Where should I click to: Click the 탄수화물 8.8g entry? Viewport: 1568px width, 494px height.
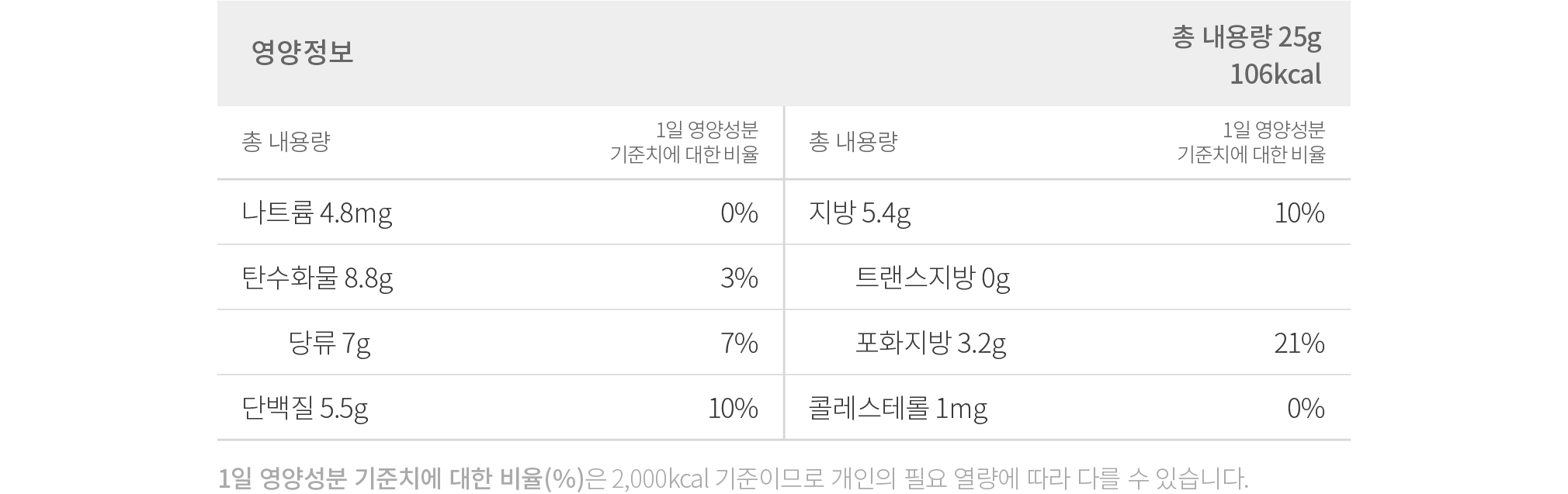pyautogui.click(x=317, y=278)
